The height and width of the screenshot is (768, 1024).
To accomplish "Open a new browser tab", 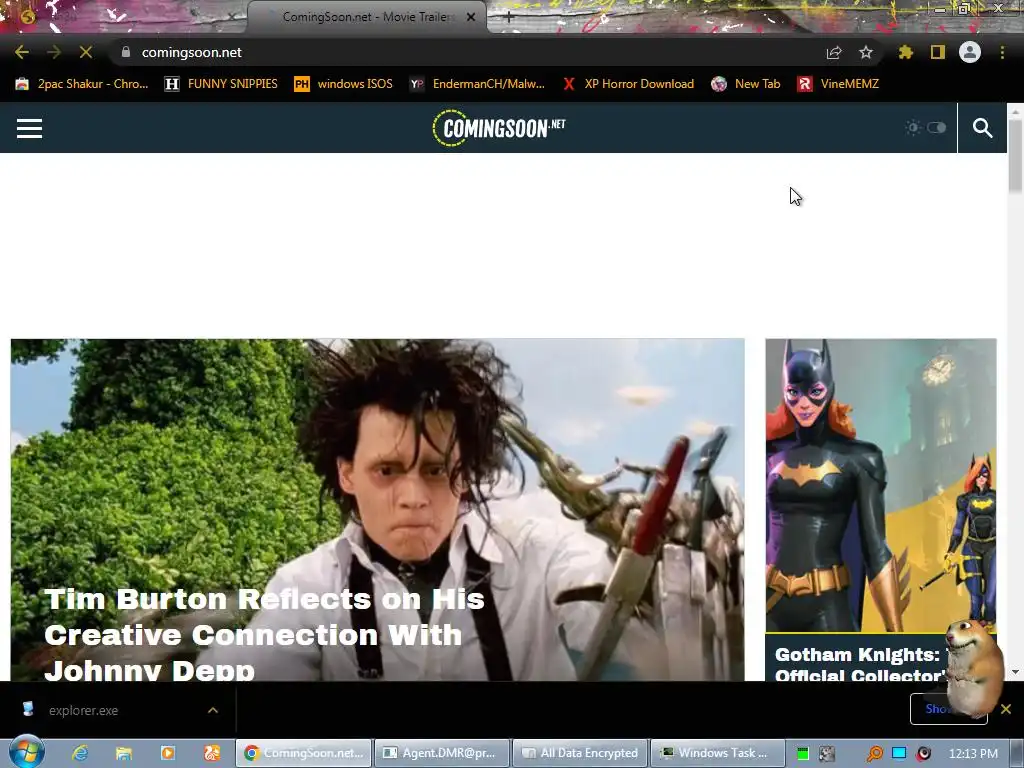I will click(509, 17).
